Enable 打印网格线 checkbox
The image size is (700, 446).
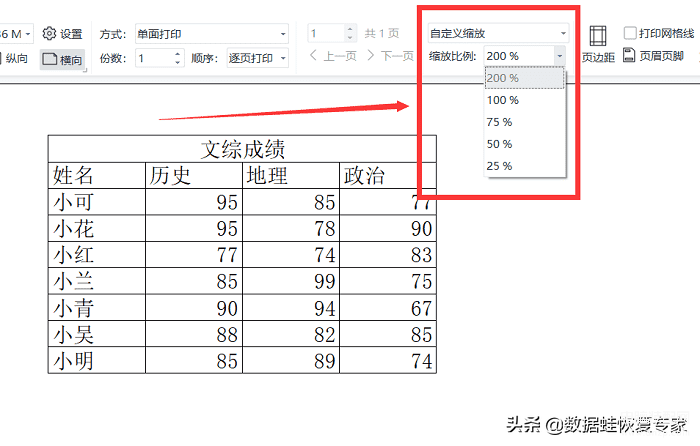click(630, 33)
